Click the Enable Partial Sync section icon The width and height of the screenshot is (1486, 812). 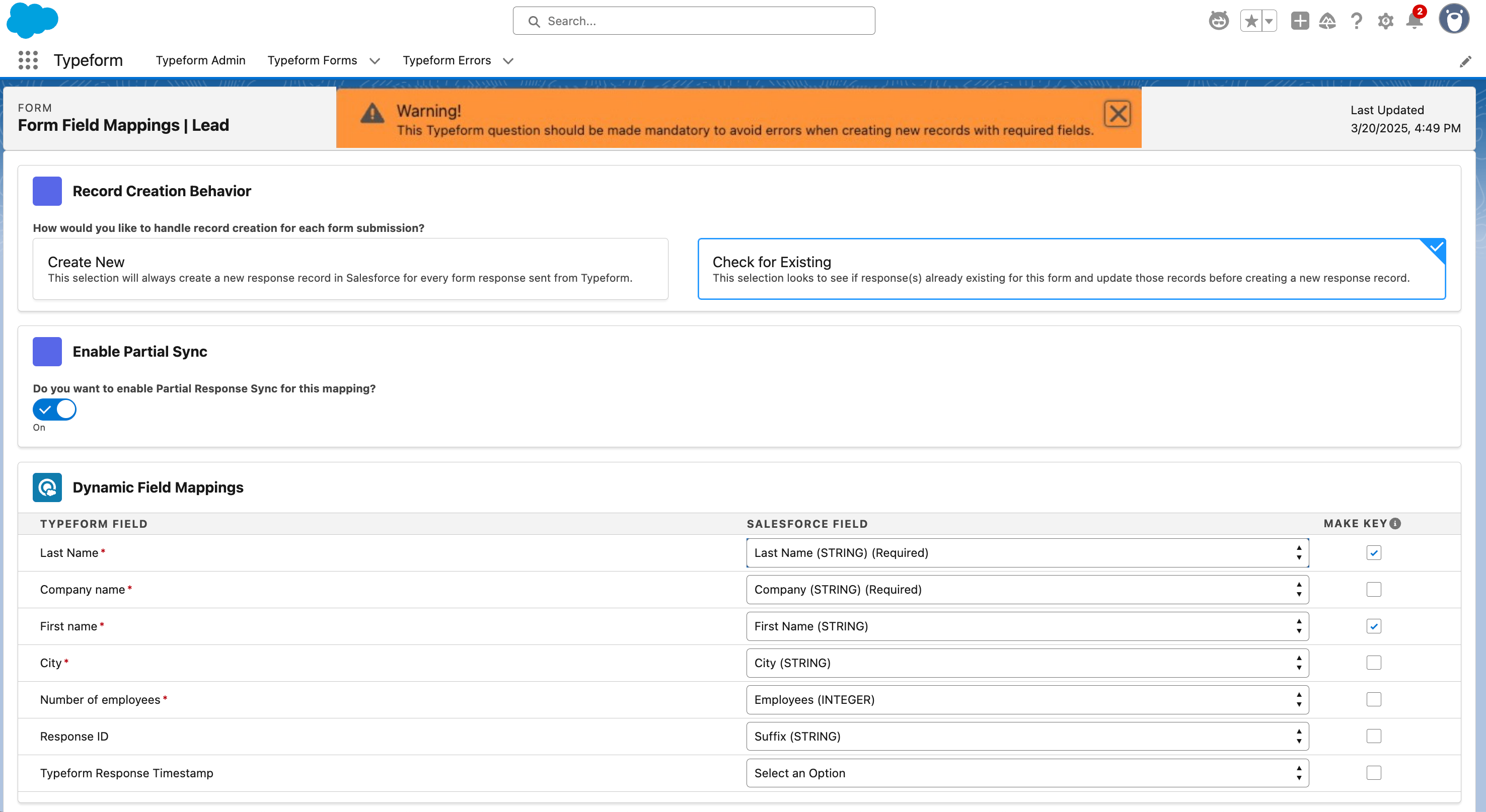(47, 351)
